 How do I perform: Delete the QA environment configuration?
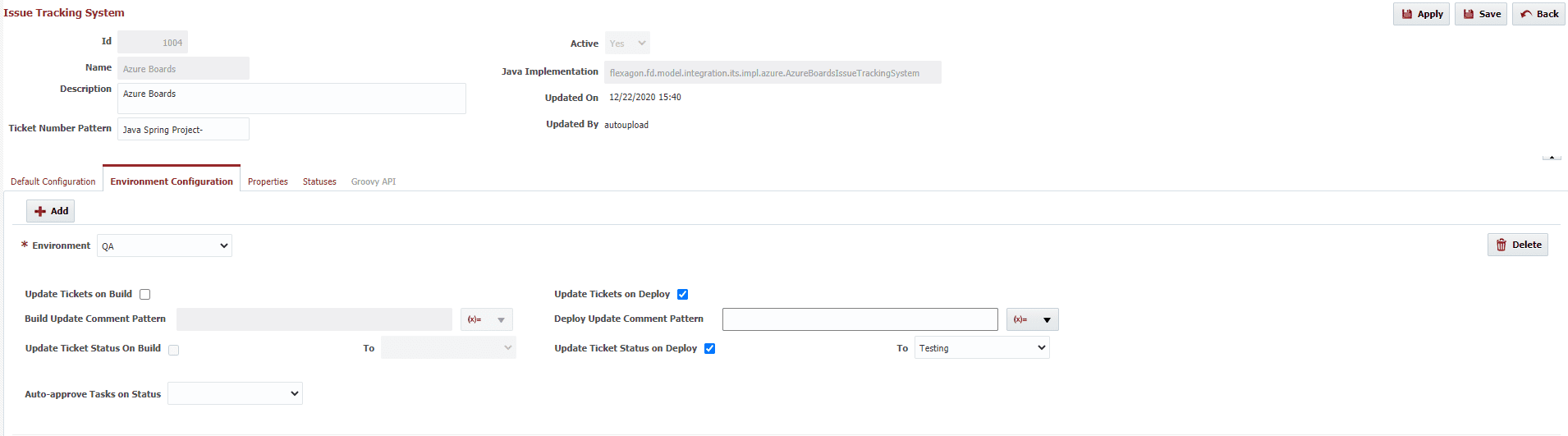coord(1518,245)
